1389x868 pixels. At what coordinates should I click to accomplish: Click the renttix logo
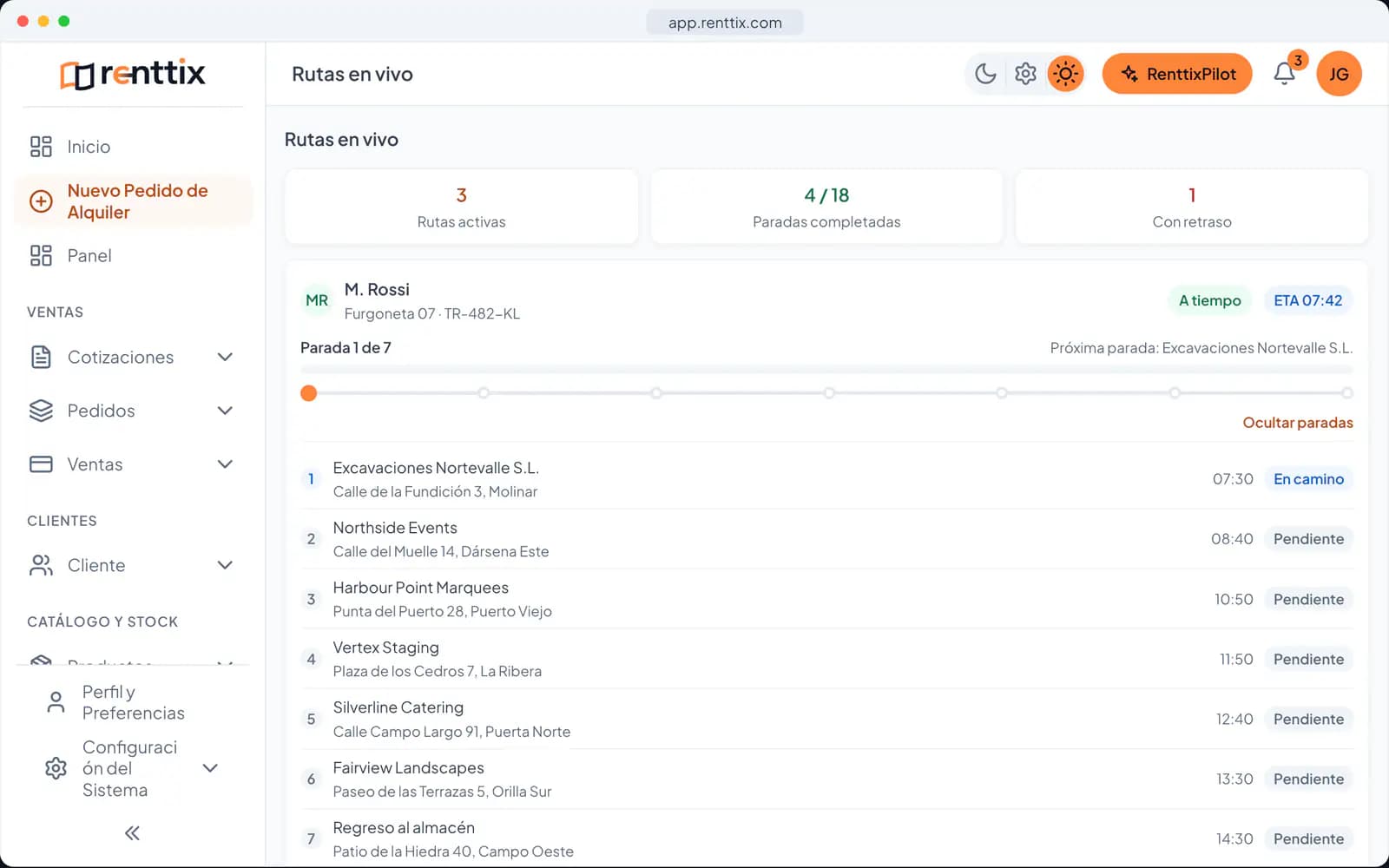[x=133, y=74]
